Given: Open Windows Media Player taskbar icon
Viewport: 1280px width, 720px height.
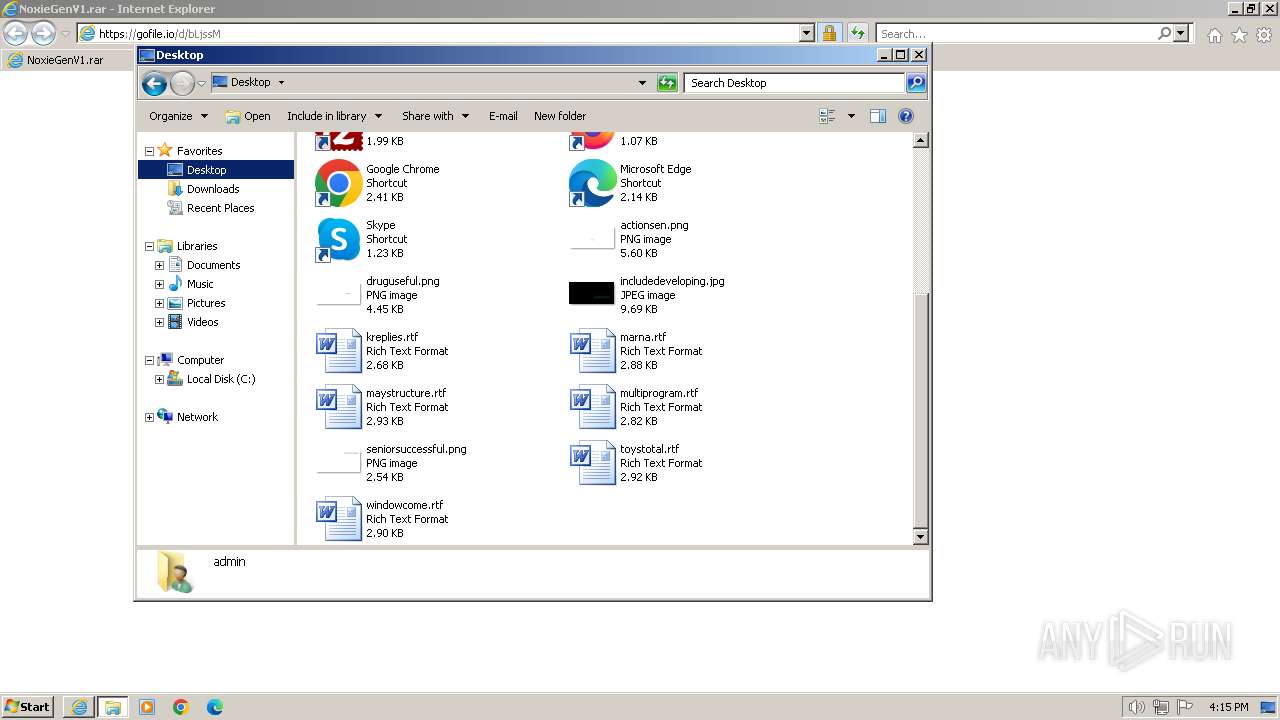Looking at the screenshot, I should click(x=147, y=707).
